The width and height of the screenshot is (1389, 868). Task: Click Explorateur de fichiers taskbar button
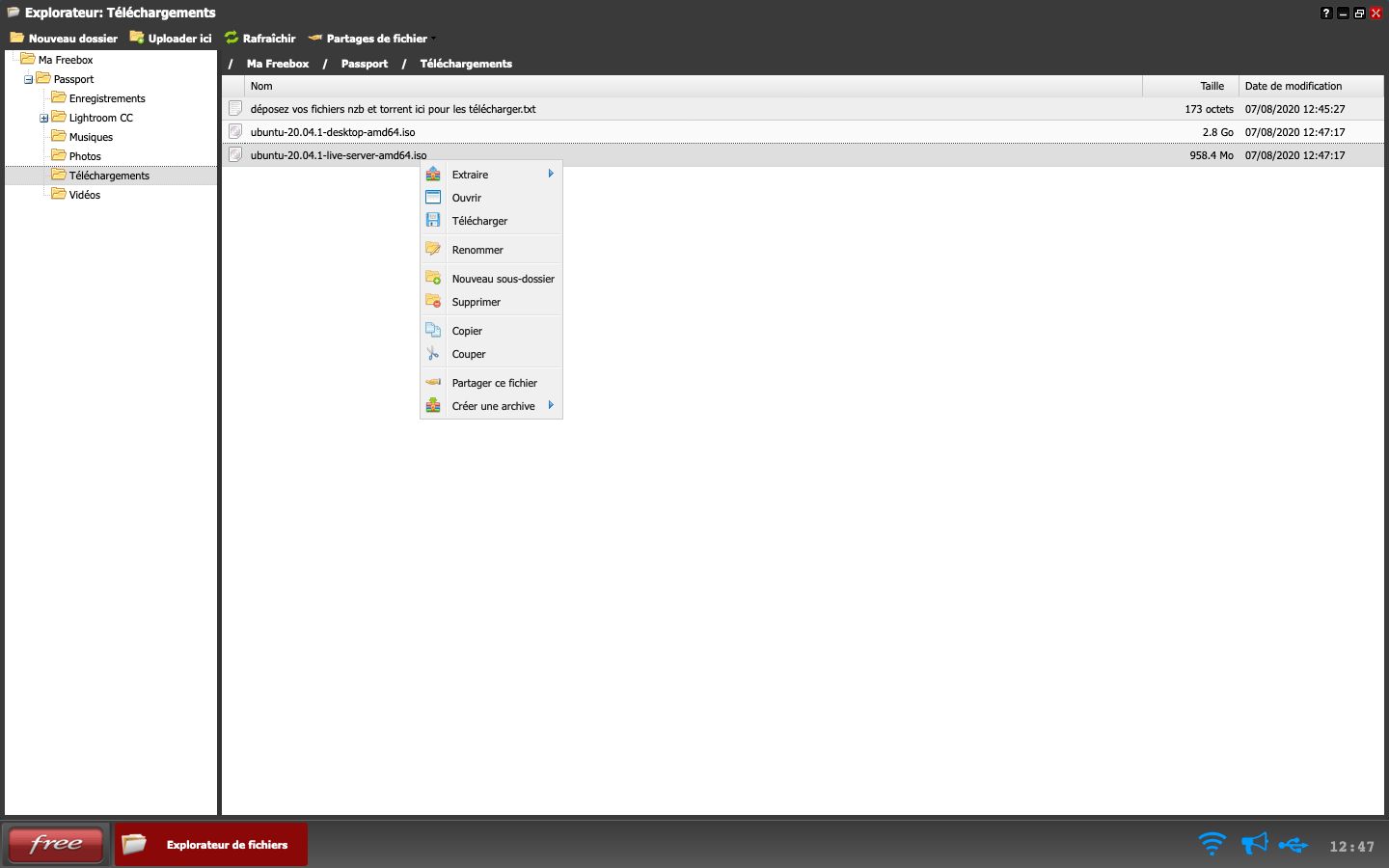point(211,845)
